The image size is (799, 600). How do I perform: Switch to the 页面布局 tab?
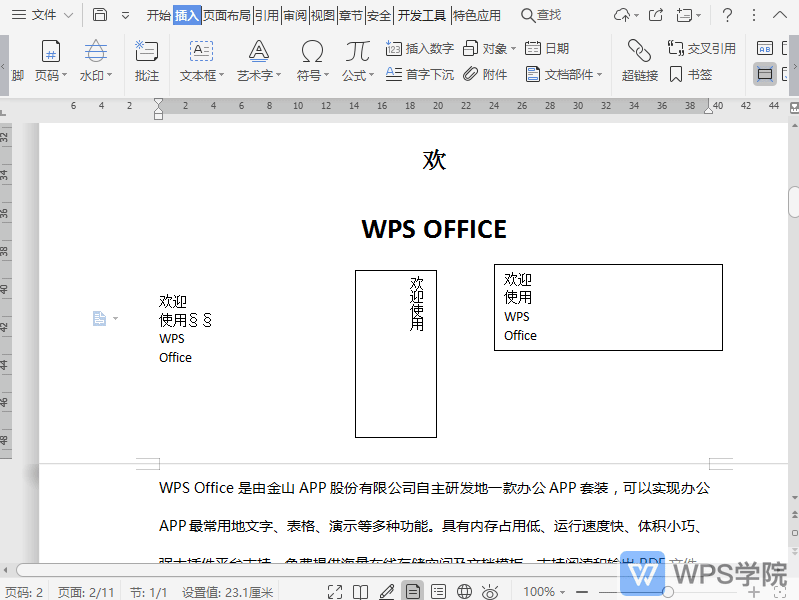click(227, 15)
